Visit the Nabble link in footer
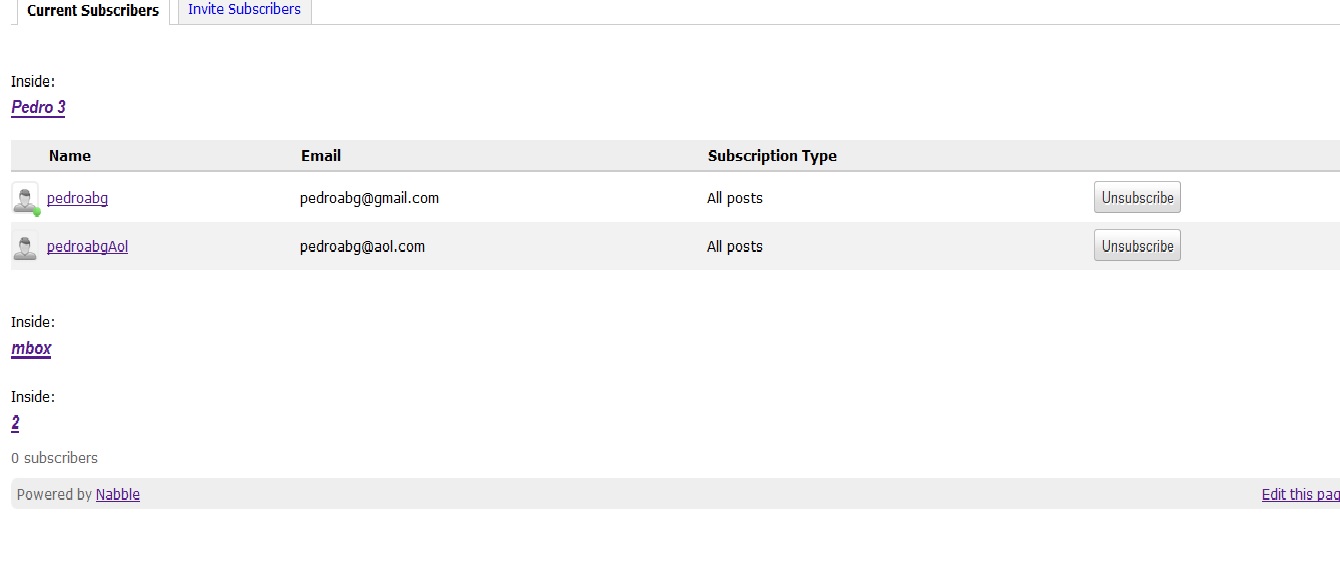The image size is (1340, 561). click(118, 494)
